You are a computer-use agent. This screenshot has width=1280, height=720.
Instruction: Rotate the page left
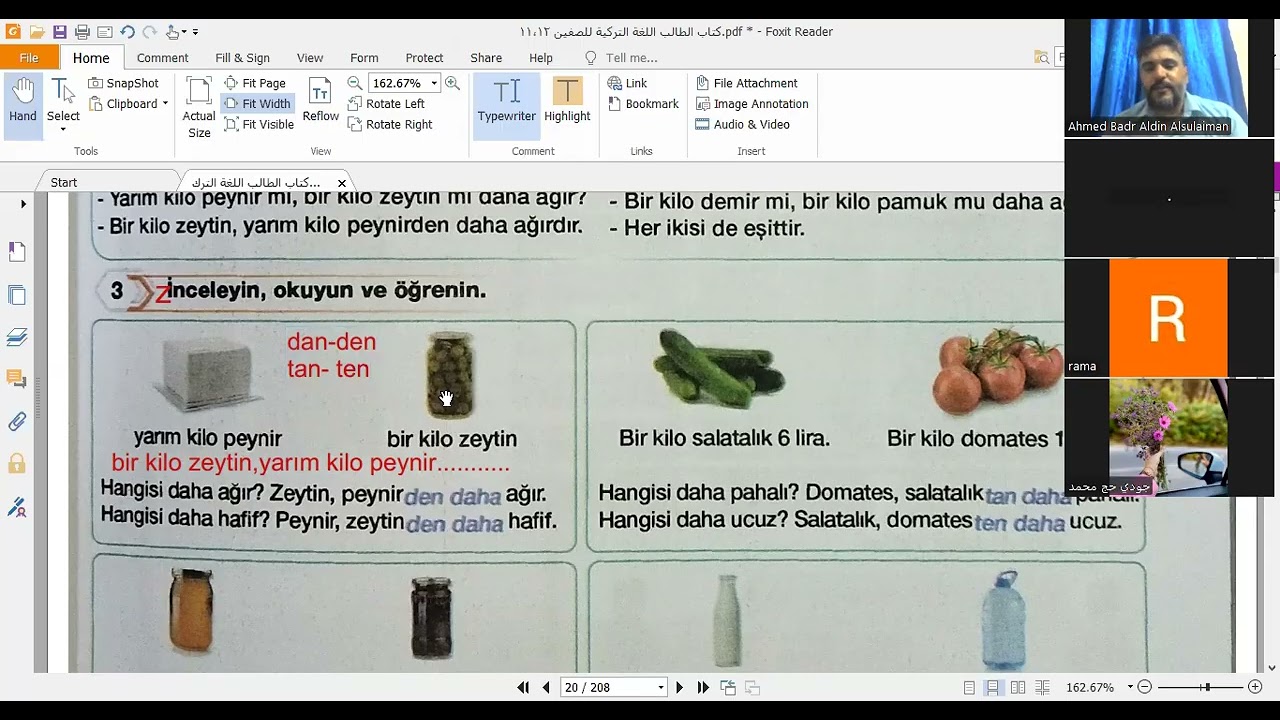[x=386, y=104]
